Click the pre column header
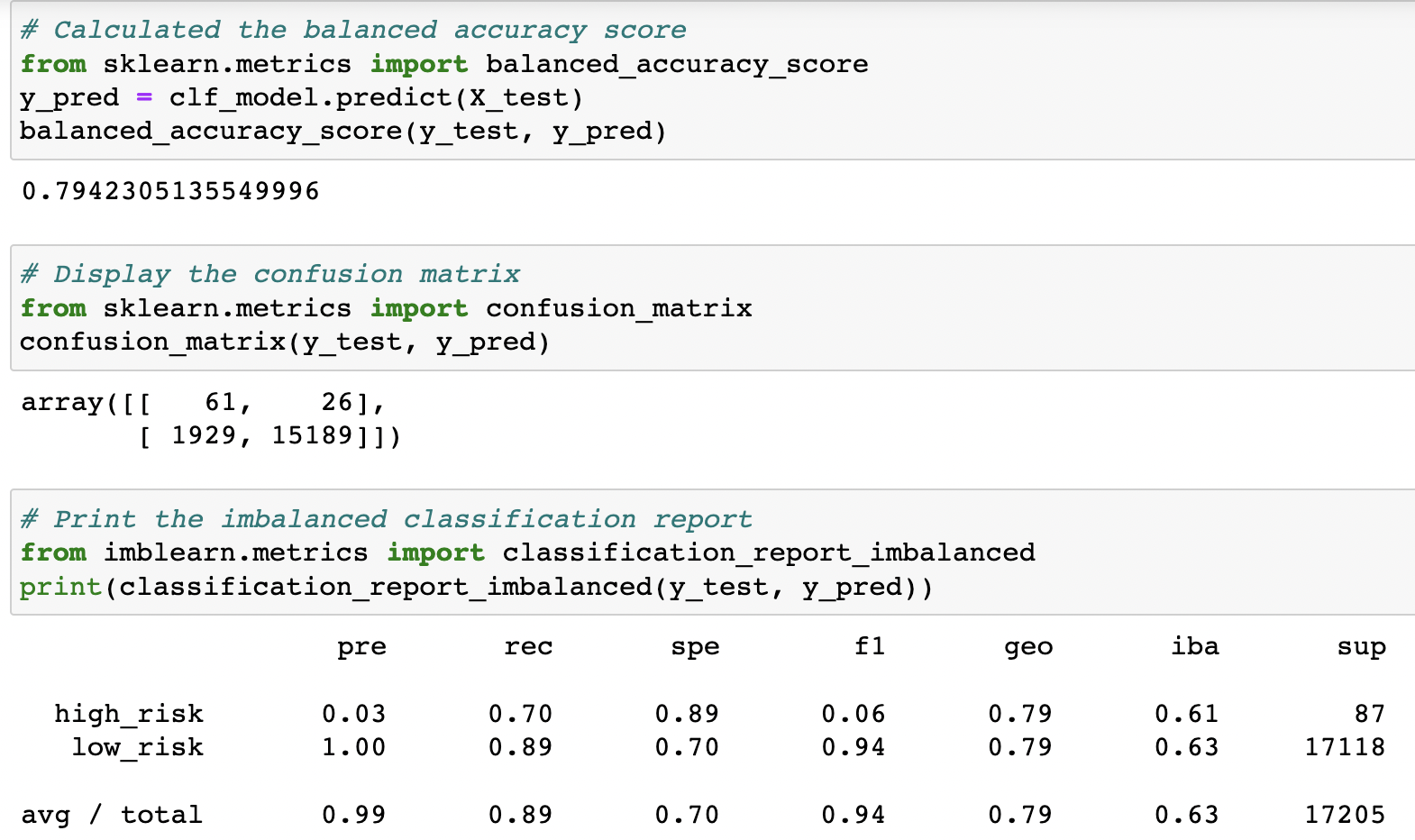This screenshot has width=1415, height=840. (x=361, y=647)
